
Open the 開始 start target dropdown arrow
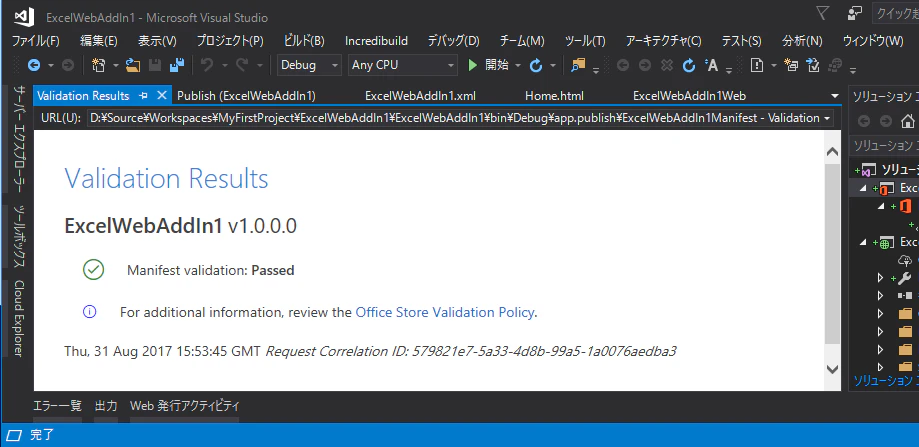pyautogui.click(x=518, y=66)
